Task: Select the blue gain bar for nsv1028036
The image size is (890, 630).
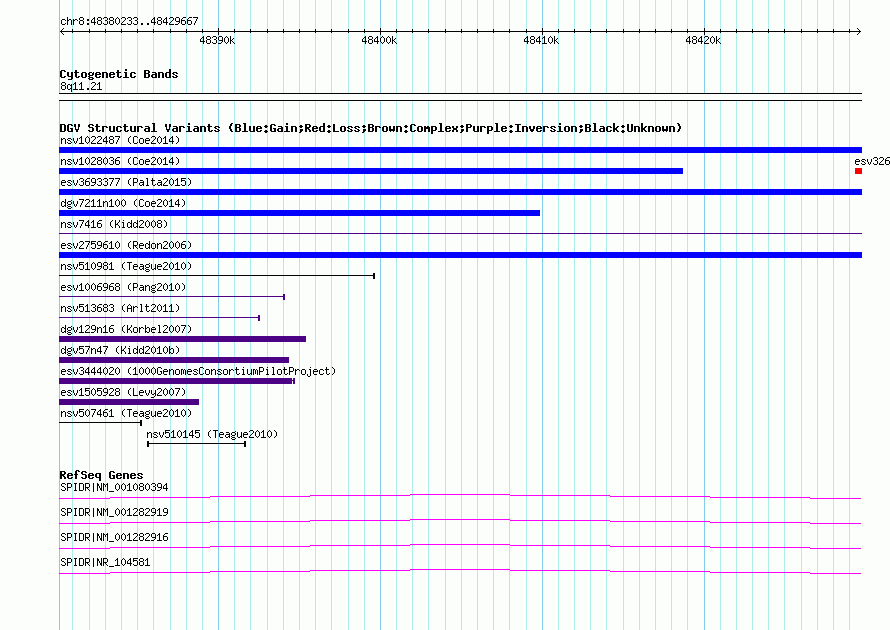Action: click(371, 171)
